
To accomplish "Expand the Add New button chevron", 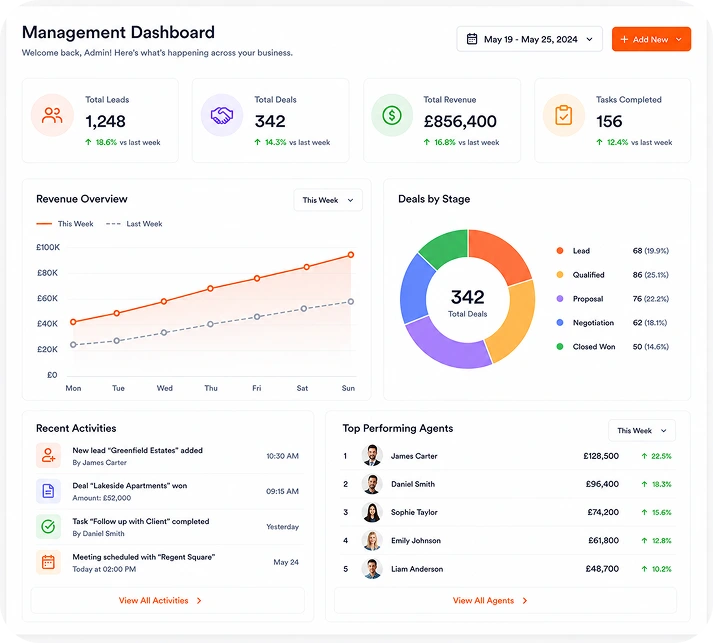I will pos(679,40).
